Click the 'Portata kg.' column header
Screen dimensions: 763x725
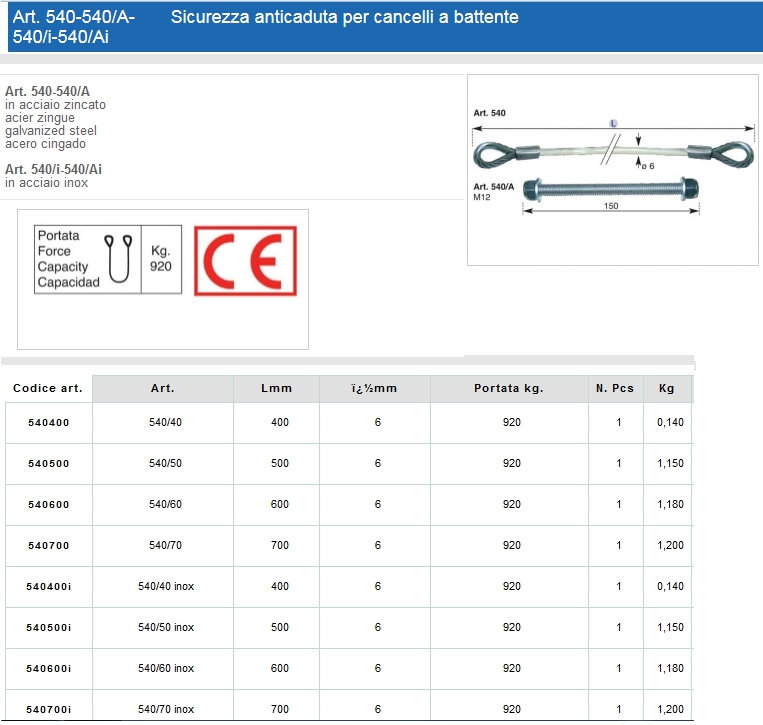pos(508,388)
